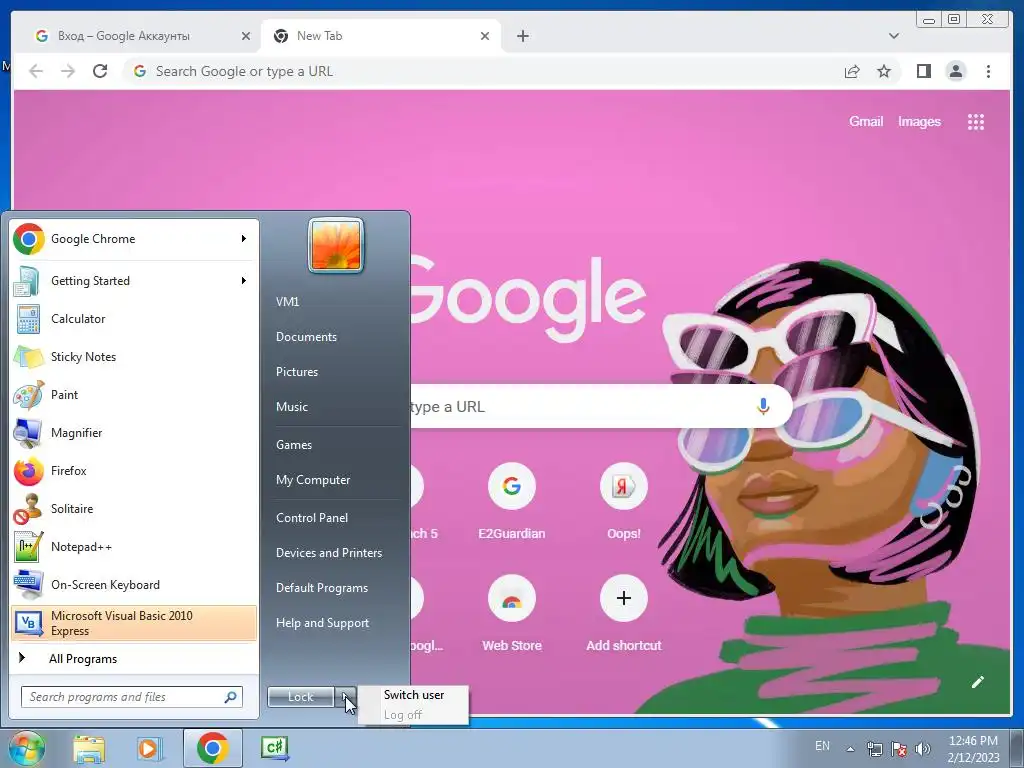The width and height of the screenshot is (1024, 768).
Task: Launch Microsoft Visual Basic 2010 Express
Action: click(x=134, y=623)
